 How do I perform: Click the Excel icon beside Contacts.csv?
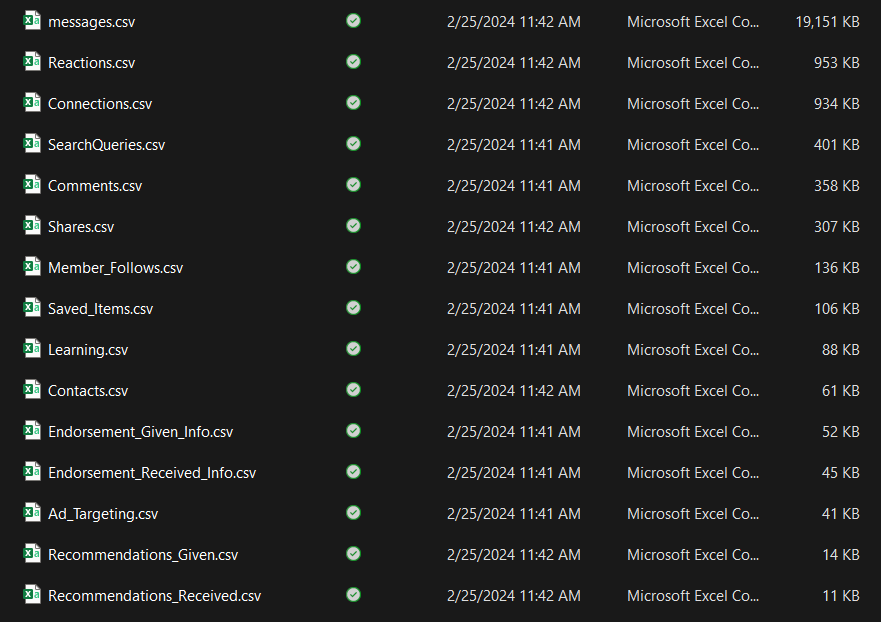pyautogui.click(x=32, y=390)
